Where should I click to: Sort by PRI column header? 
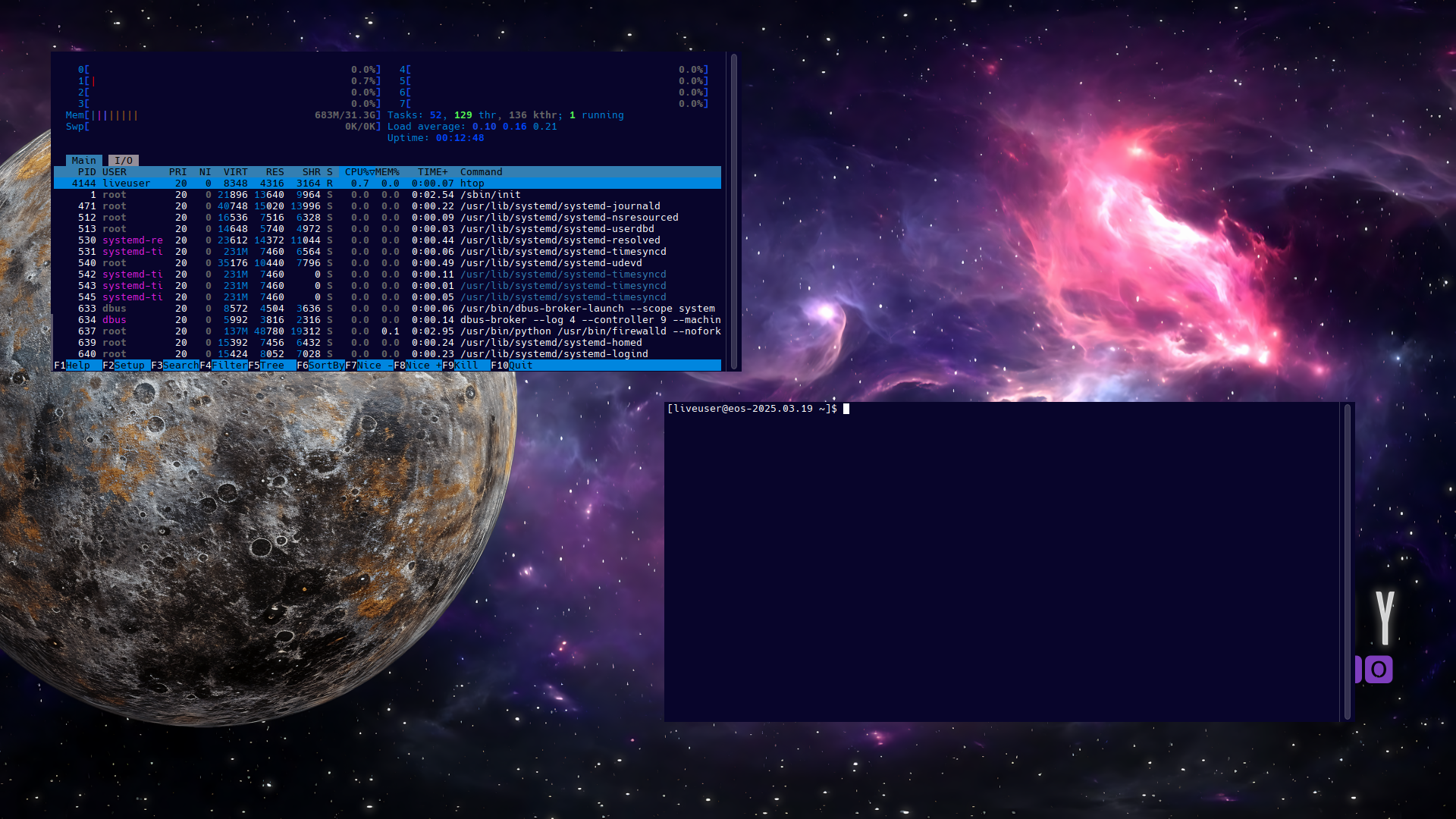click(178, 172)
